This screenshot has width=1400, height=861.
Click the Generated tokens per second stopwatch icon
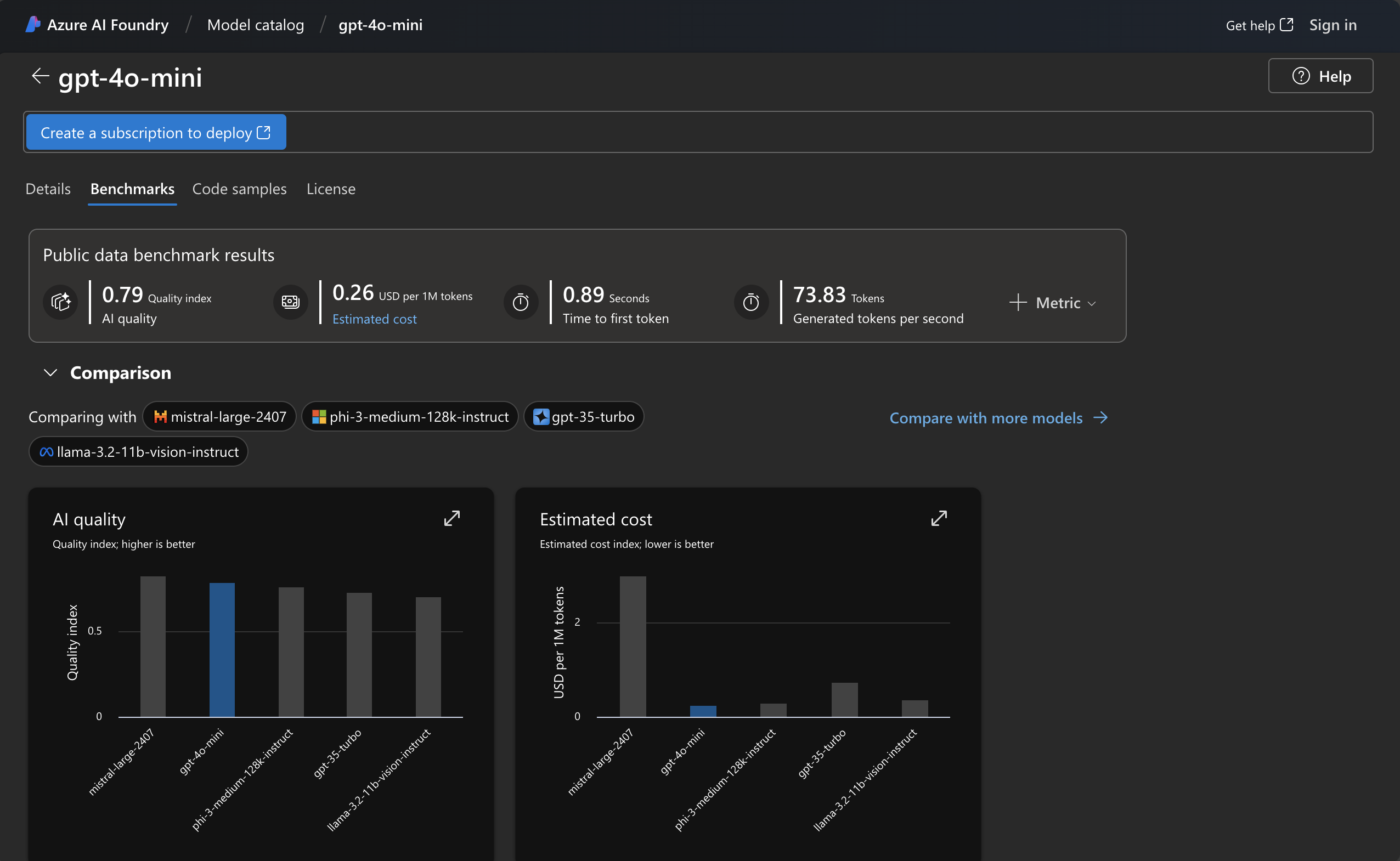[x=750, y=302]
